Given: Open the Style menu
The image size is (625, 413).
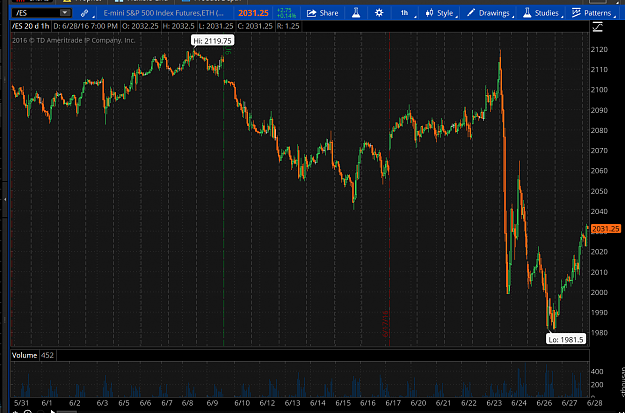Looking at the screenshot, I should point(441,13).
